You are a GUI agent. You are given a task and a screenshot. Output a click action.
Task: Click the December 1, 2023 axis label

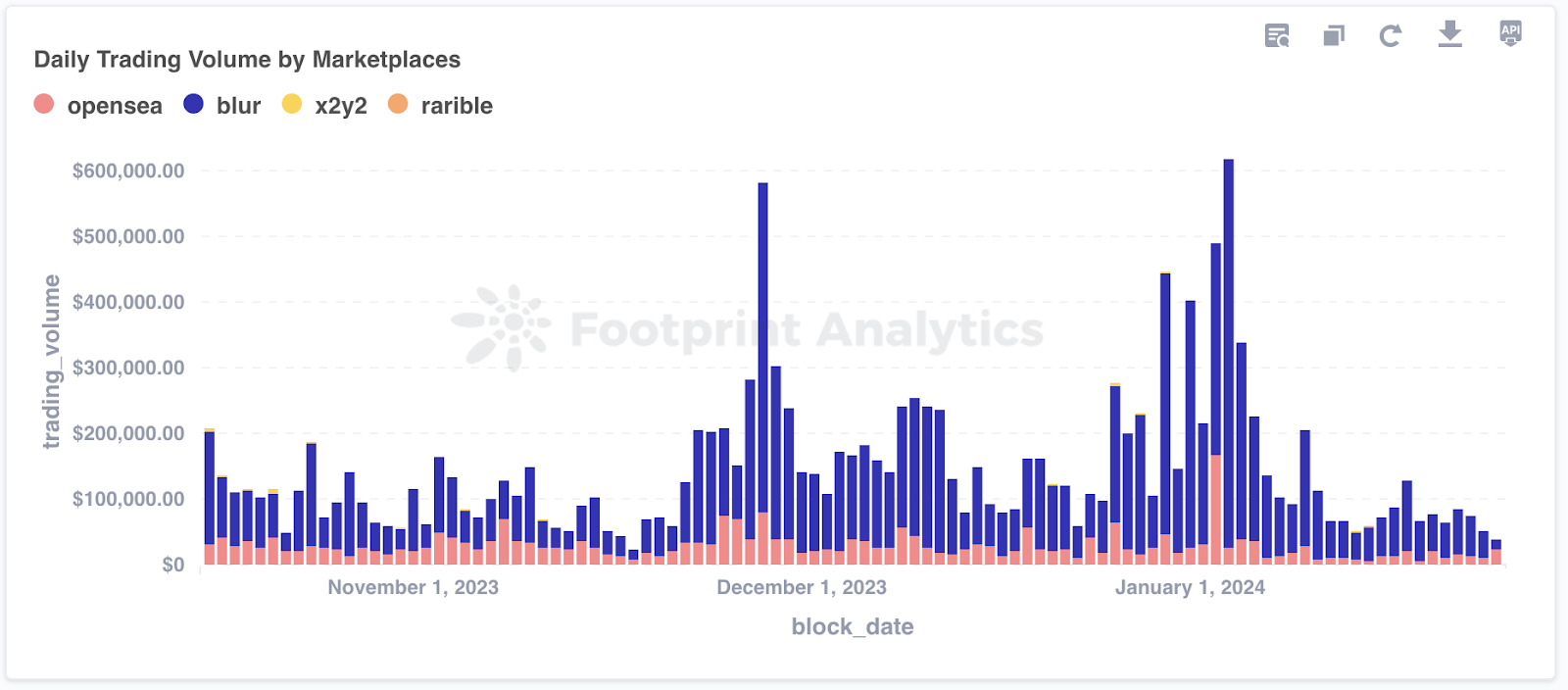click(802, 587)
